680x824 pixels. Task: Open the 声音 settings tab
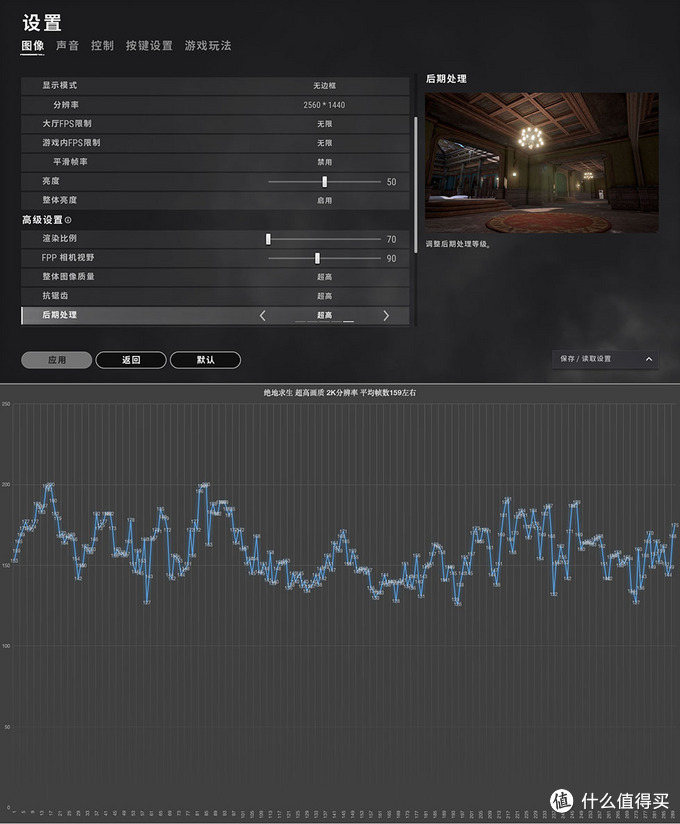tap(67, 46)
